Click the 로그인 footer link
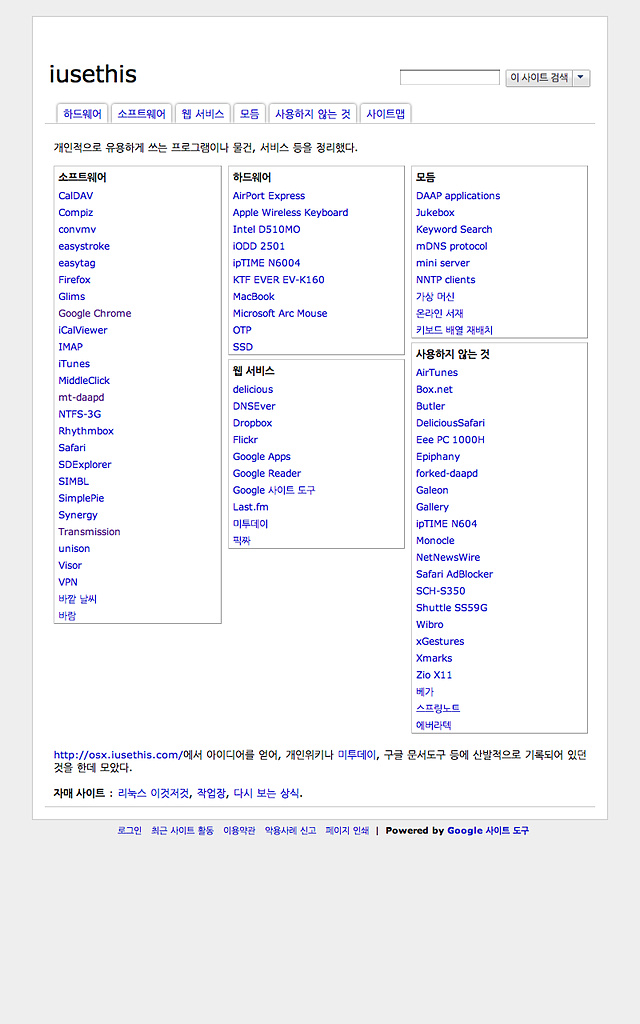Image resolution: width=640 pixels, height=1024 pixels. click(x=129, y=831)
